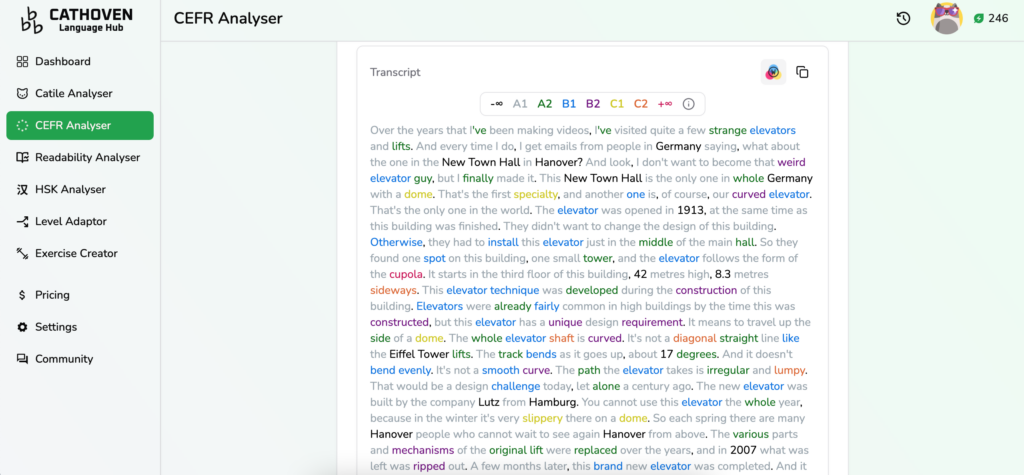The image size is (1024, 475).
Task: Click the colorful circles icon in Transcript
Action: pos(773,72)
